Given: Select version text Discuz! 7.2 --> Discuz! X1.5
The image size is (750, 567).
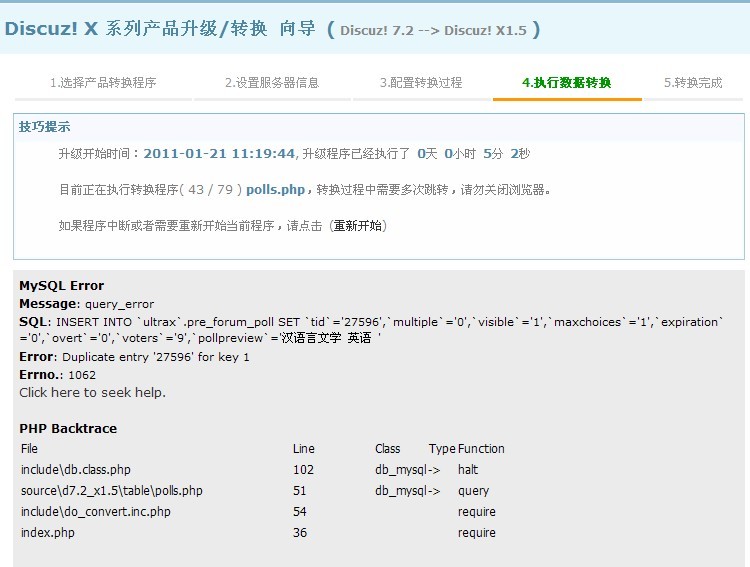Looking at the screenshot, I should tap(433, 31).
